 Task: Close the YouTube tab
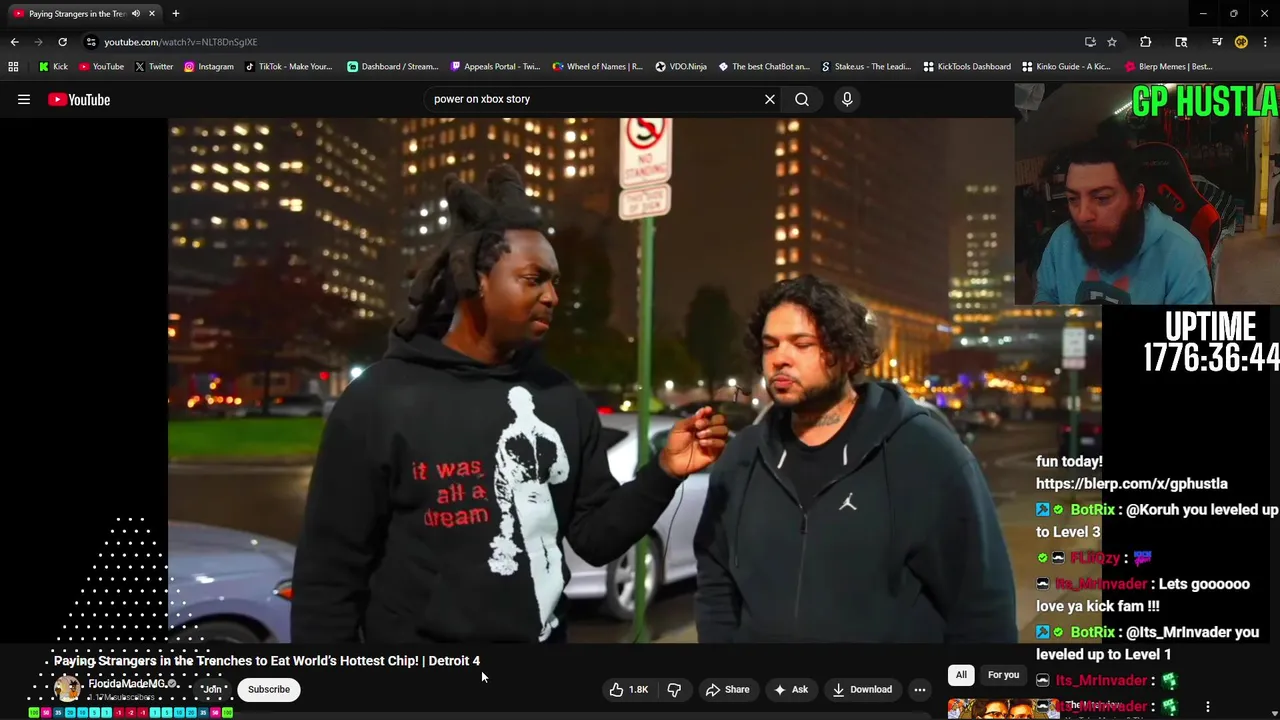point(152,13)
